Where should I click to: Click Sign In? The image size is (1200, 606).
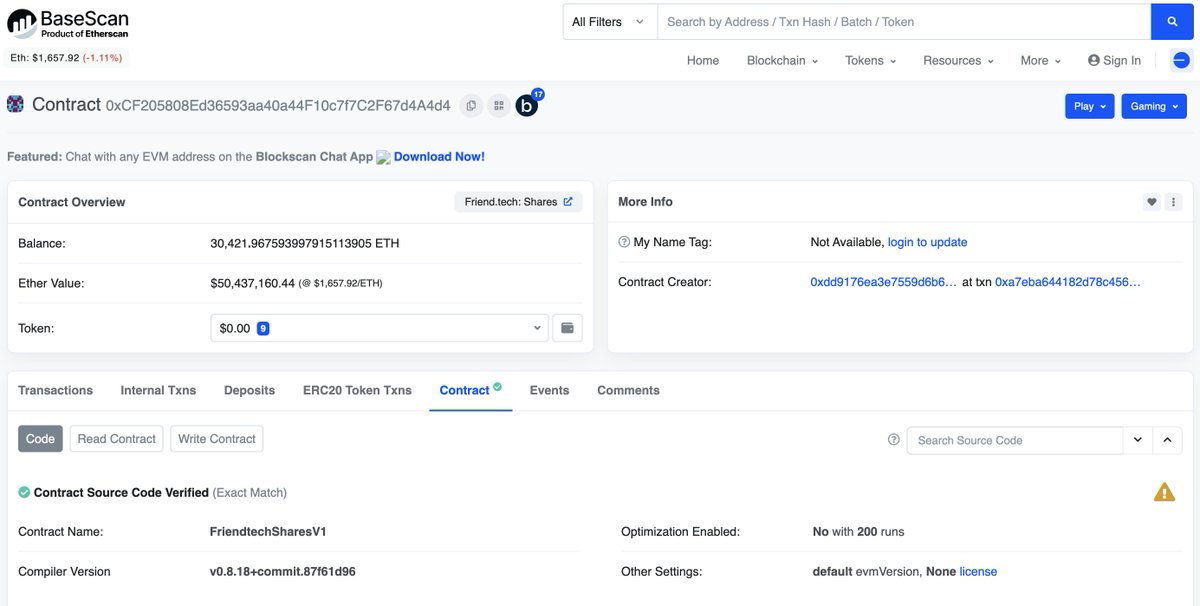pos(1122,60)
